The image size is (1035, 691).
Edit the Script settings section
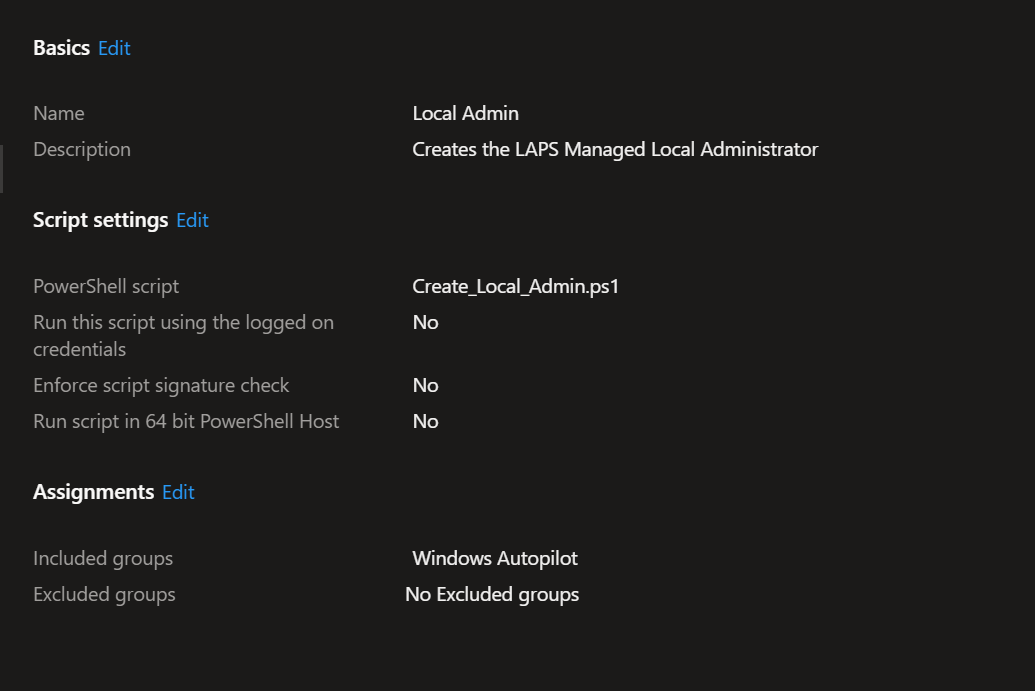coord(192,220)
